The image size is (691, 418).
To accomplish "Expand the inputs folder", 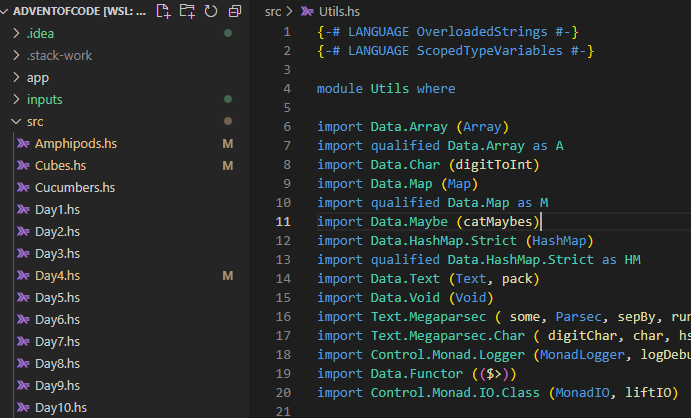I will pos(16,99).
